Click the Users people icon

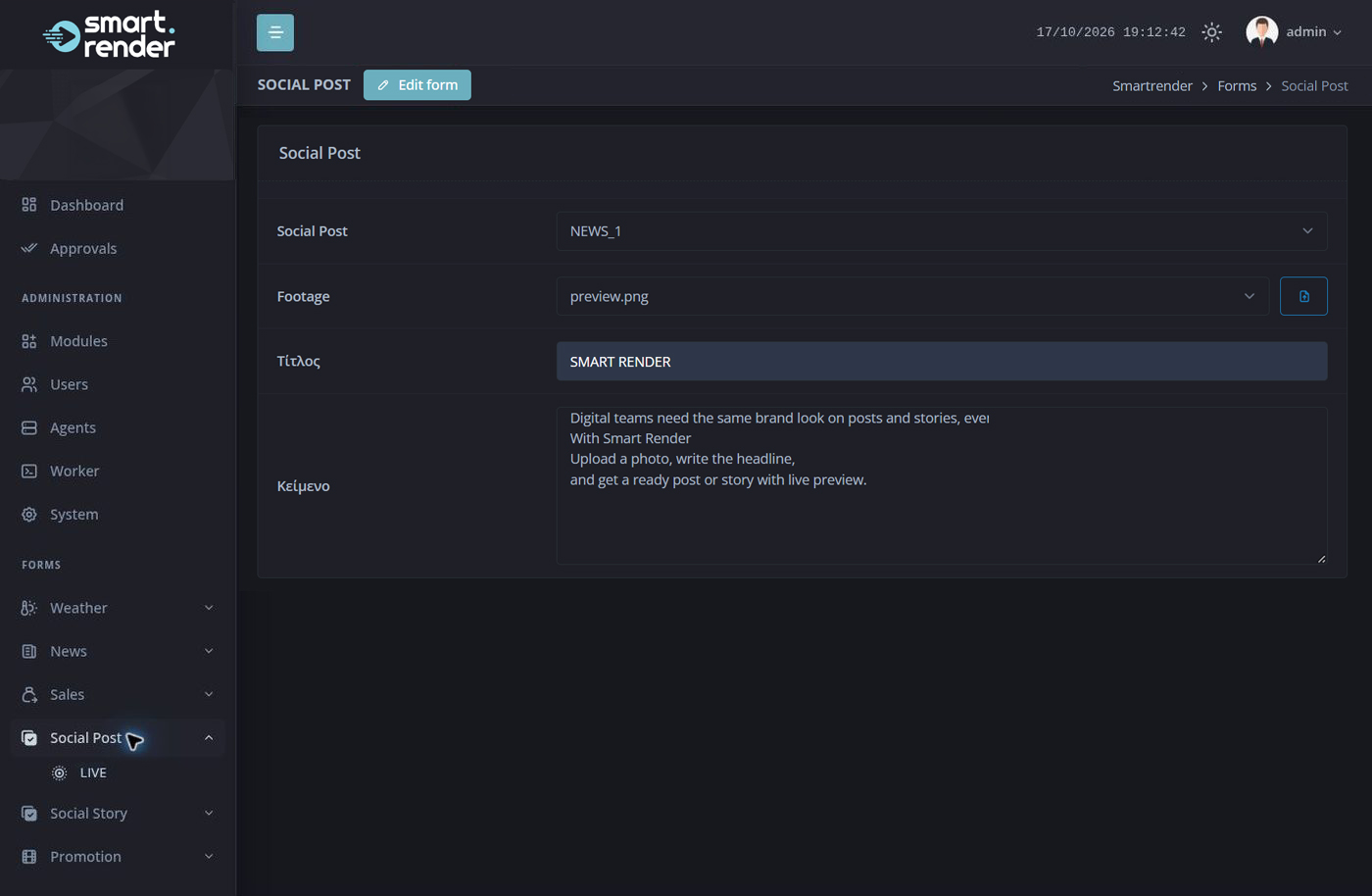click(29, 384)
